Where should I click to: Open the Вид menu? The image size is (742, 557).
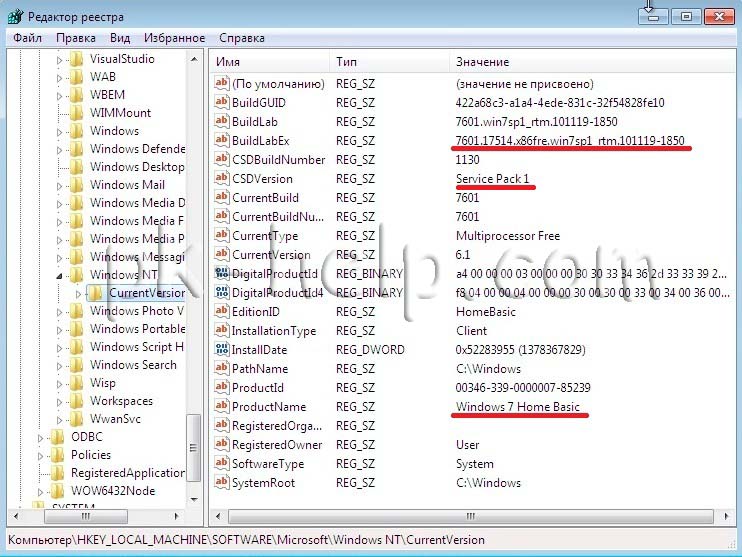120,38
